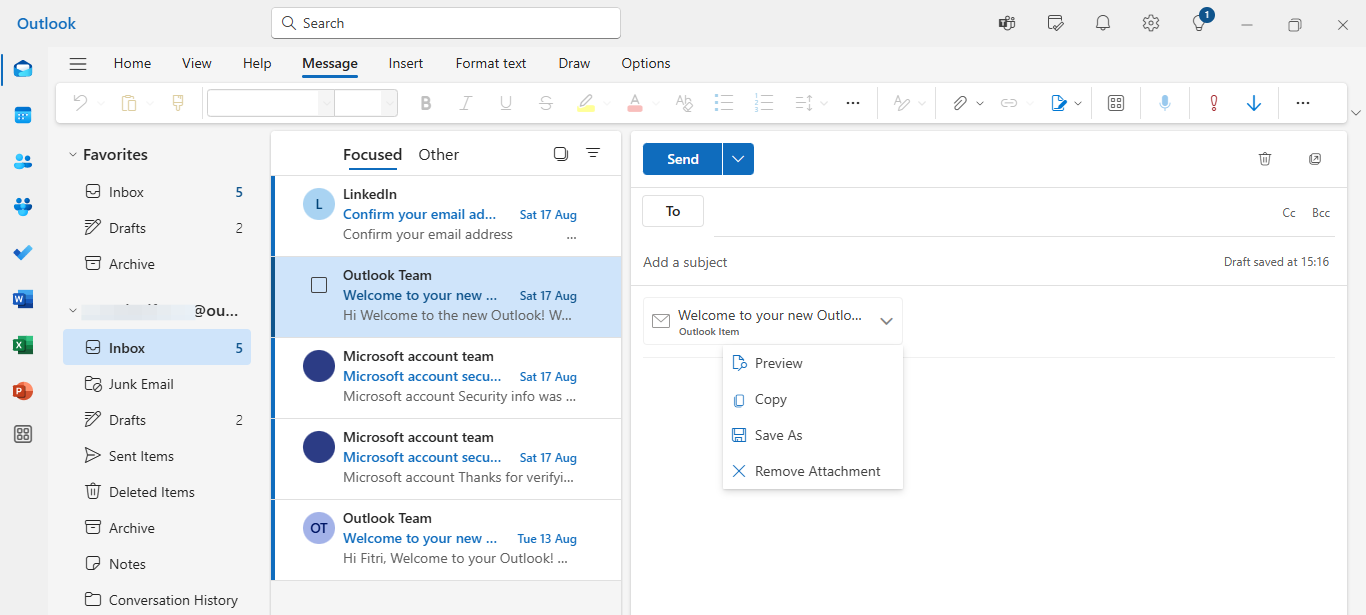Set low importance on the message

pos(1254,102)
